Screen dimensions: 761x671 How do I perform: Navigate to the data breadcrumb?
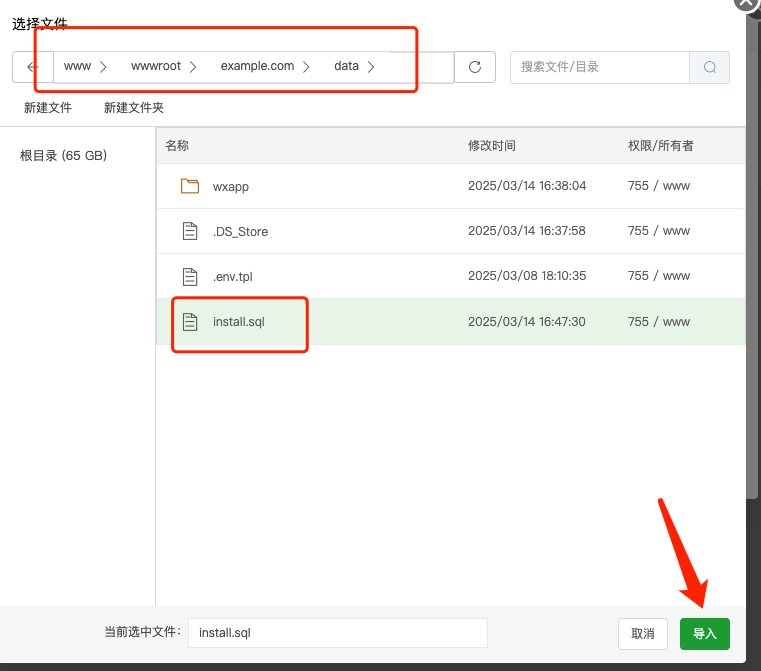[x=347, y=66]
